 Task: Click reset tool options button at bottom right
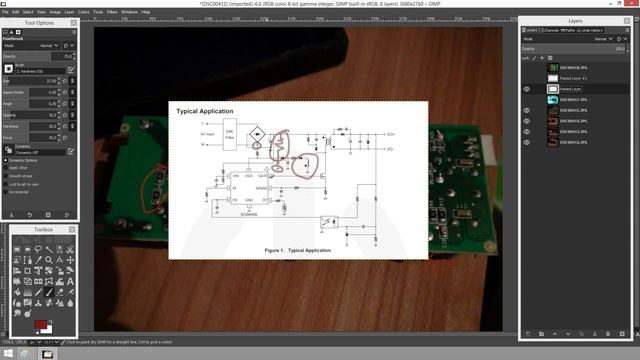[67, 215]
